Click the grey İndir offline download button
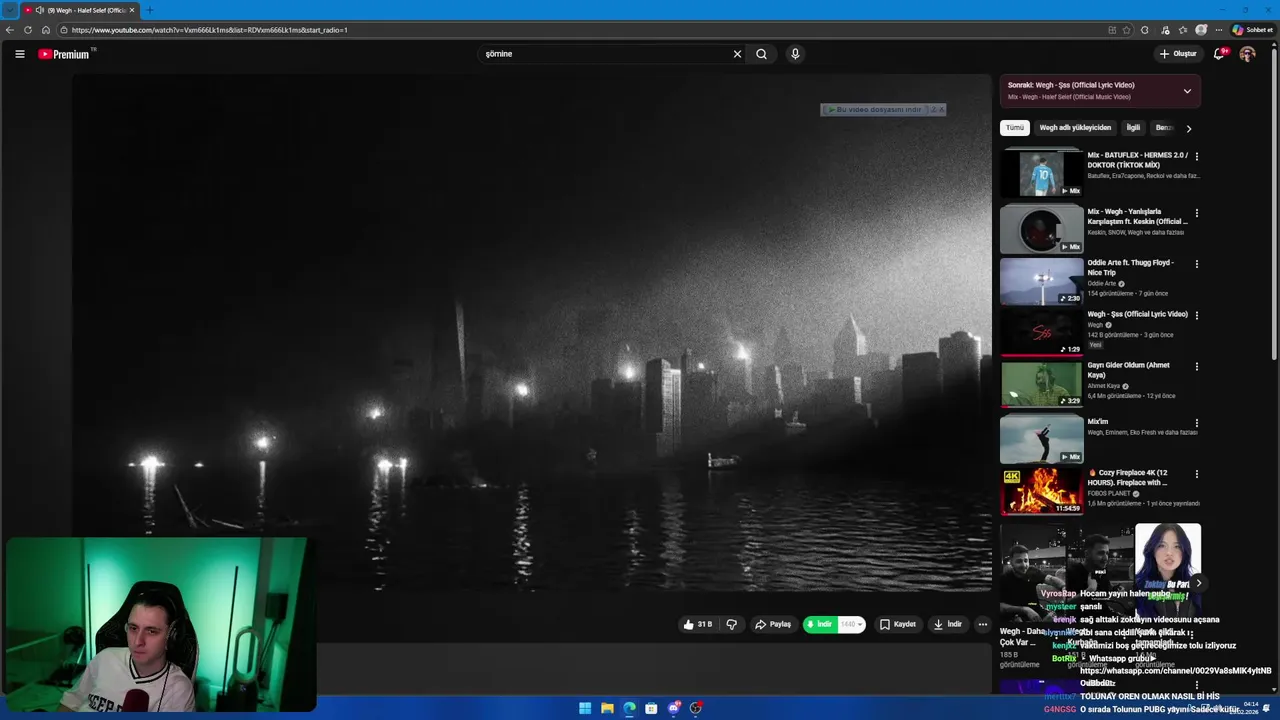1280x720 pixels. [x=947, y=624]
